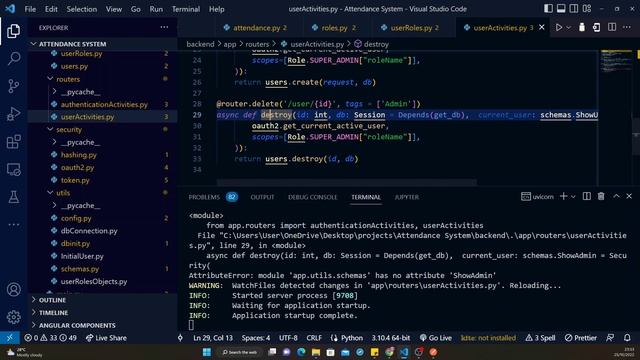Open run options dropdown arrow
The width and height of the screenshot is (640, 360).
point(568,27)
